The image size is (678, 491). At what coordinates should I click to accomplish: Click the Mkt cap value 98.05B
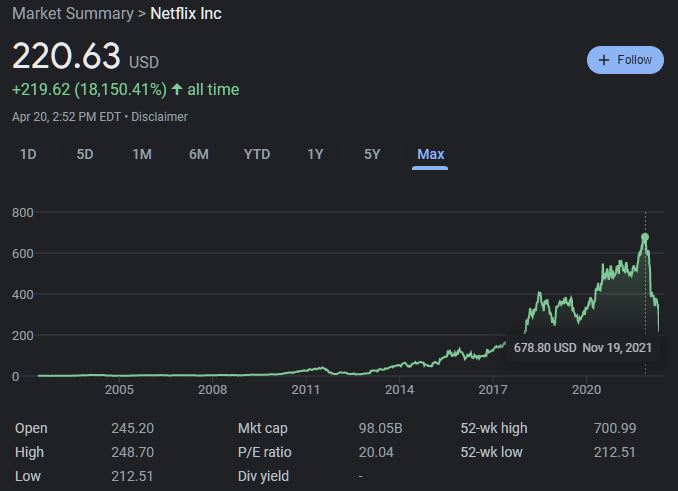coord(380,428)
